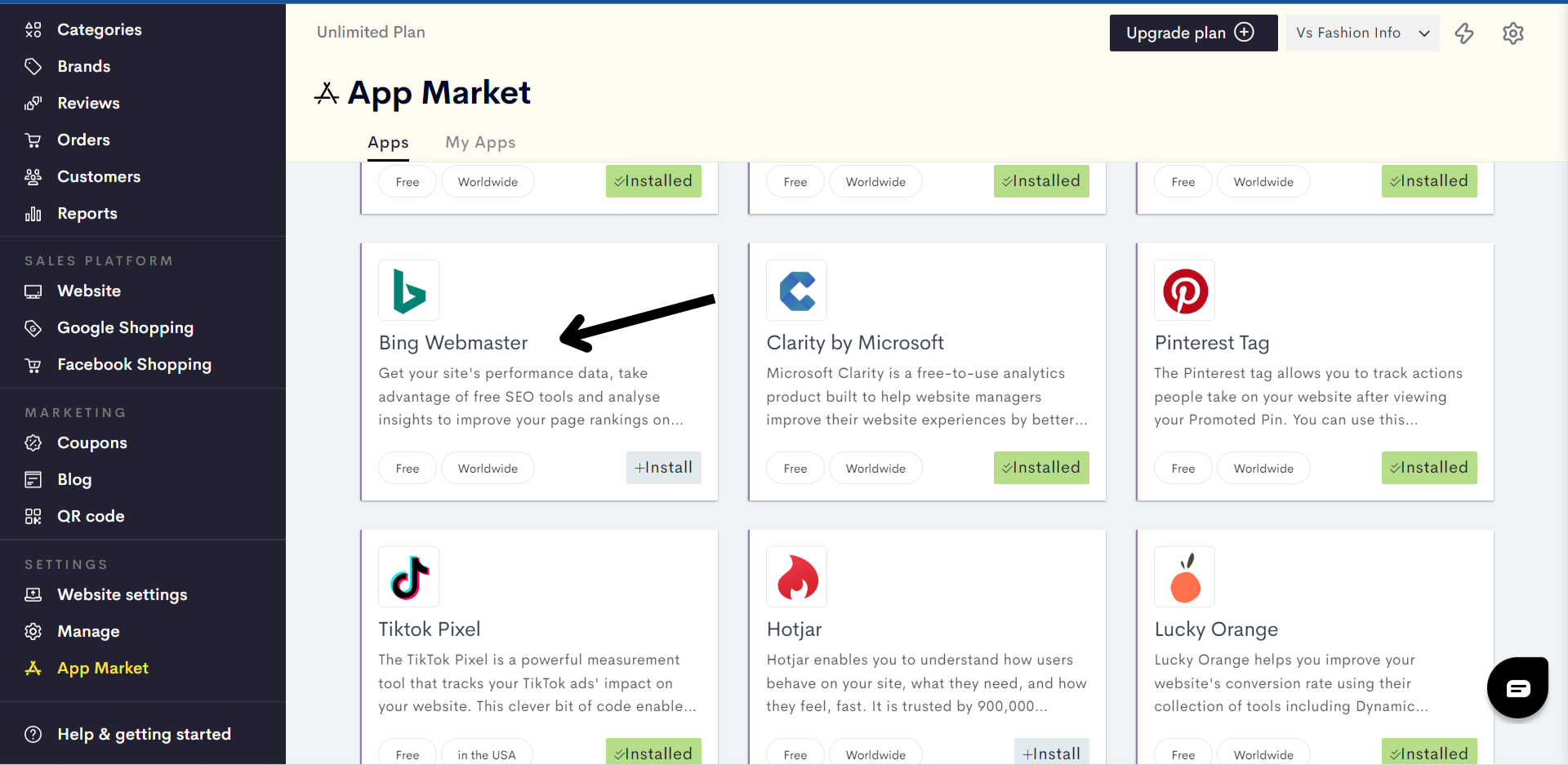Click the Hotjar title text
Viewport: 1568px width, 765px height.
point(795,629)
